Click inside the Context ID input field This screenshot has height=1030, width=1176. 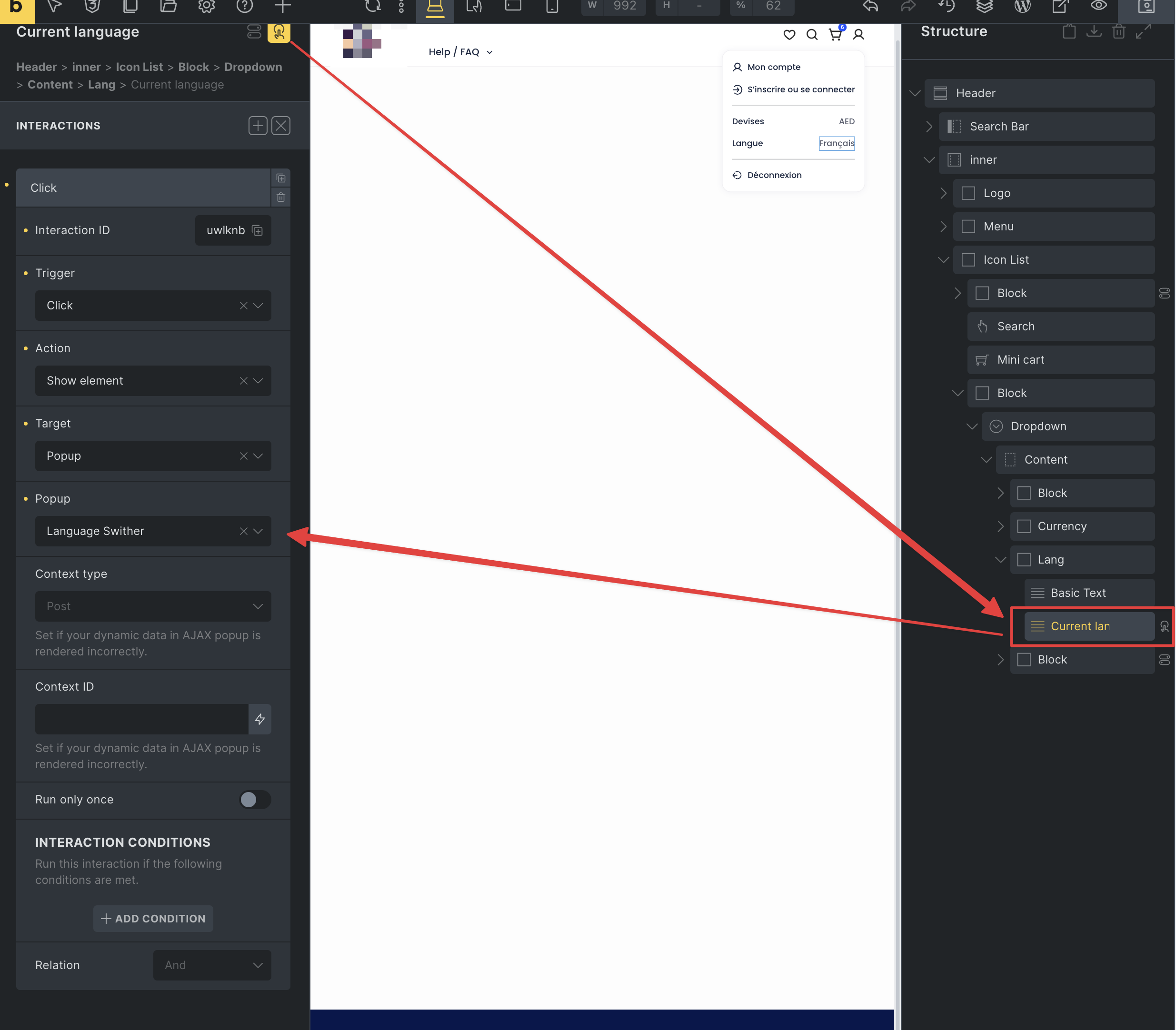point(141,719)
